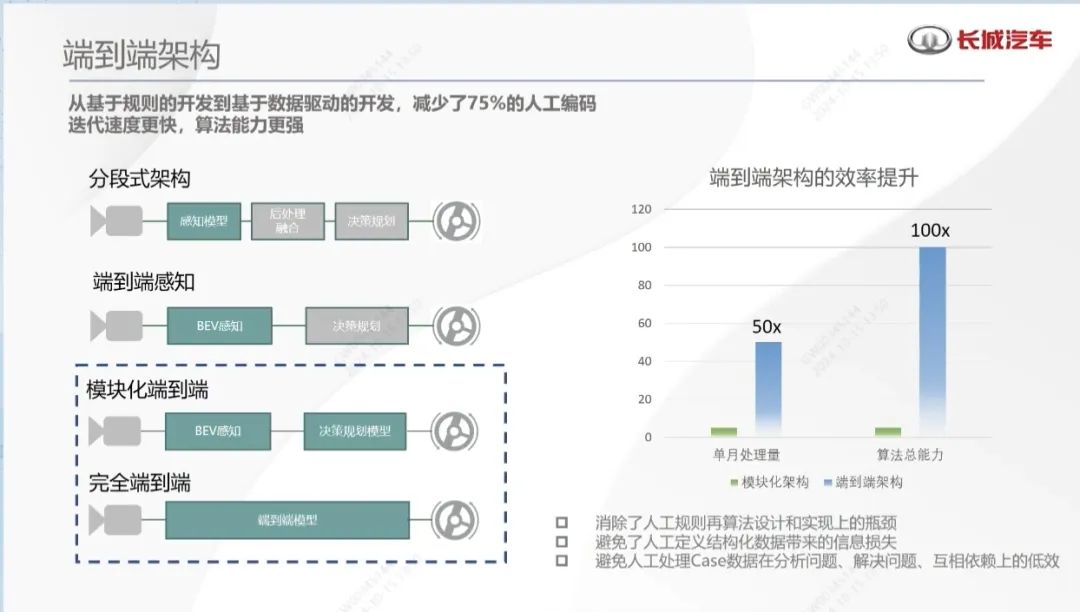Click the steering wheel beside the 端到端模型 block
The height and width of the screenshot is (612, 1080).
pos(456,520)
